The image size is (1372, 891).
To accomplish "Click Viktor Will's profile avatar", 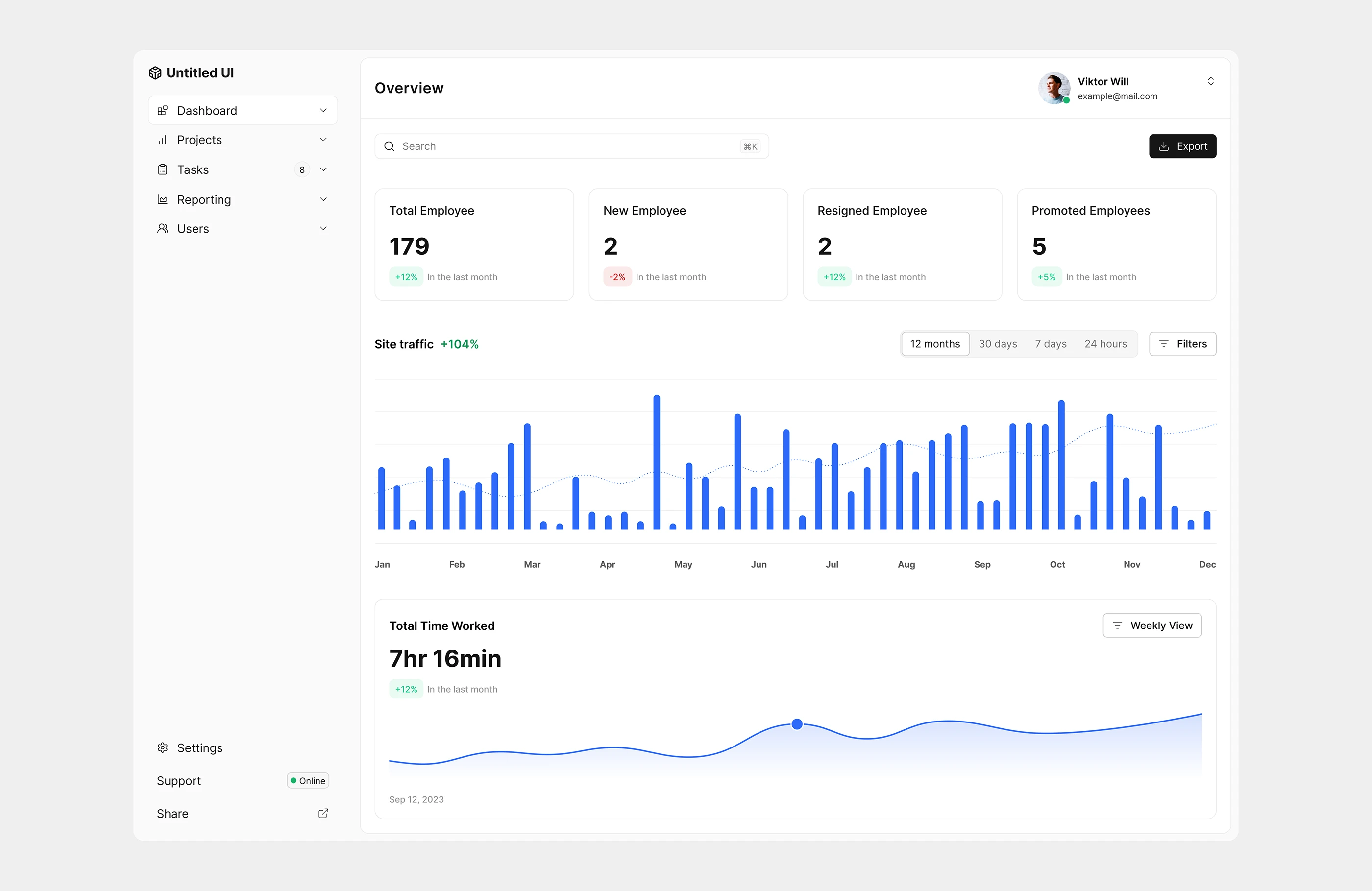I will click(1054, 88).
